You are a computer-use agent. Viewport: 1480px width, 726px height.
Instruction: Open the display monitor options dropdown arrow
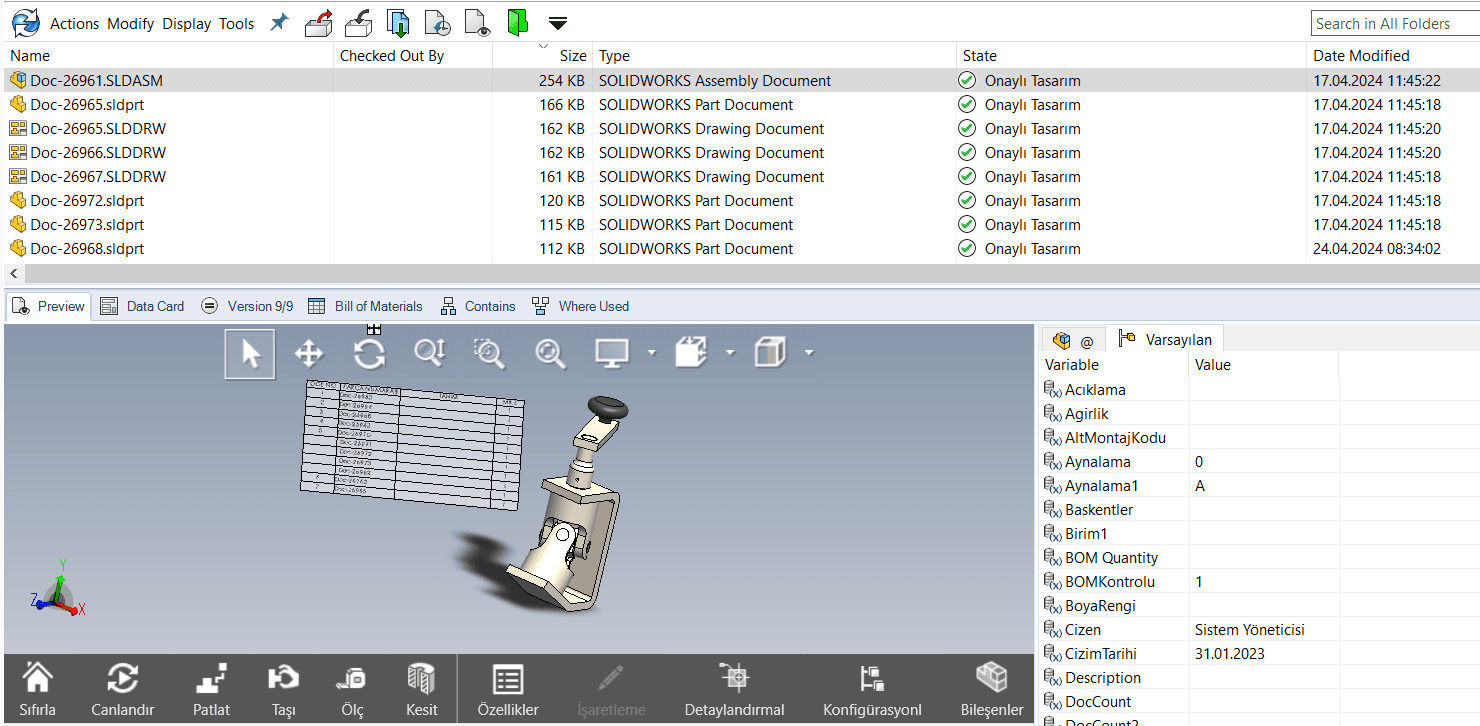[x=652, y=353]
